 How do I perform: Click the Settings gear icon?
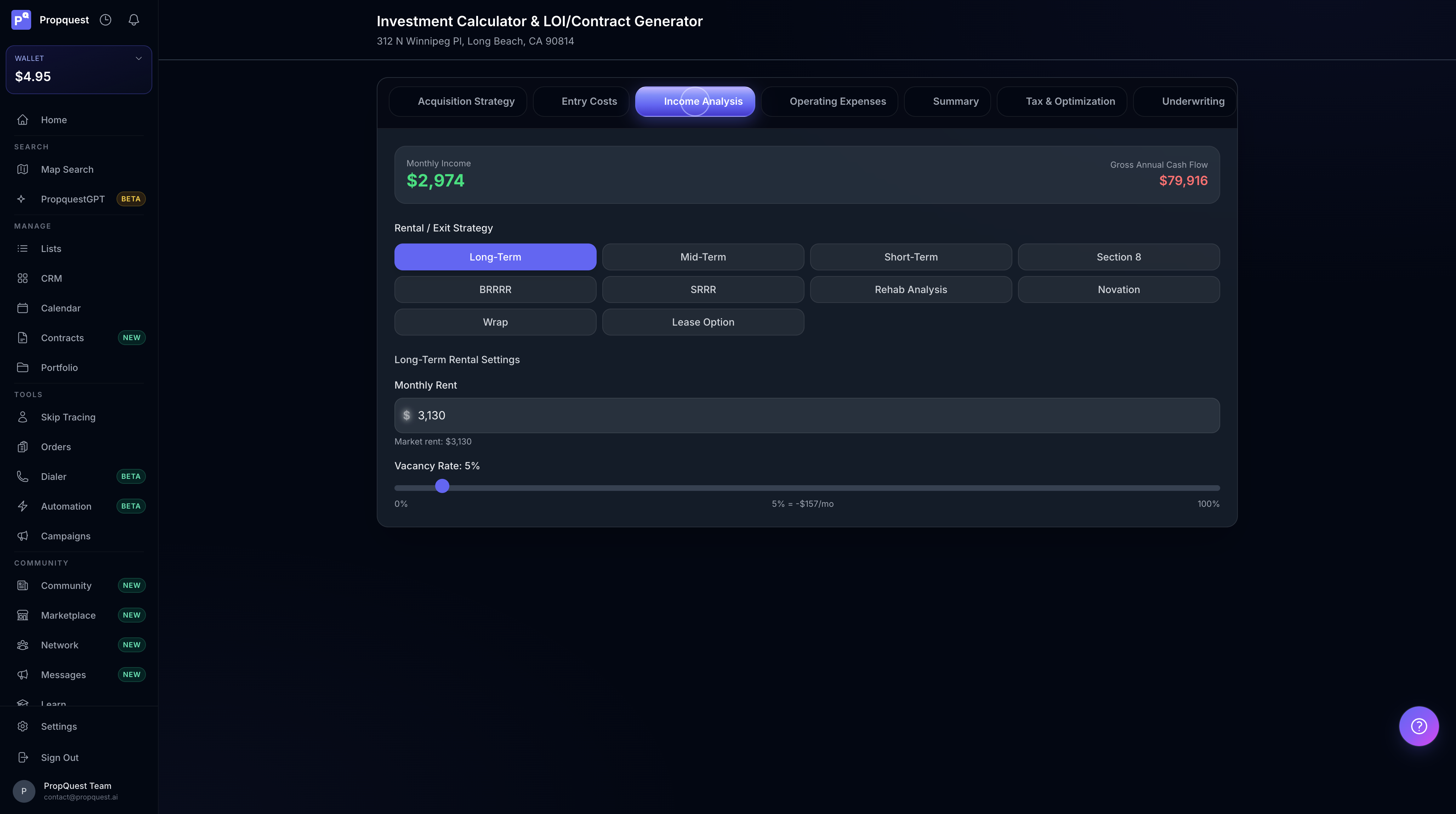[x=23, y=727]
